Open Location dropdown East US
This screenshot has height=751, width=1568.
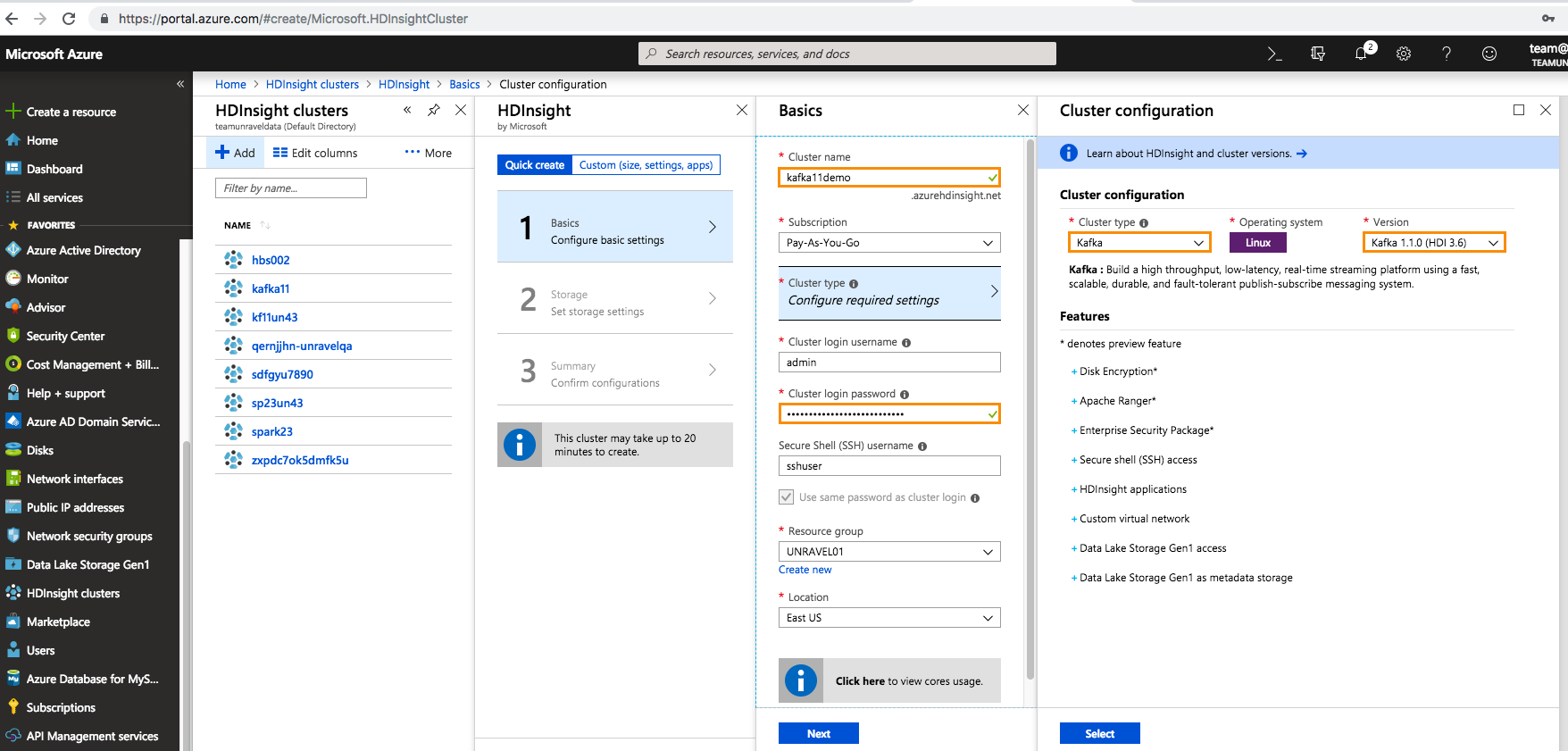pyautogui.click(x=889, y=618)
